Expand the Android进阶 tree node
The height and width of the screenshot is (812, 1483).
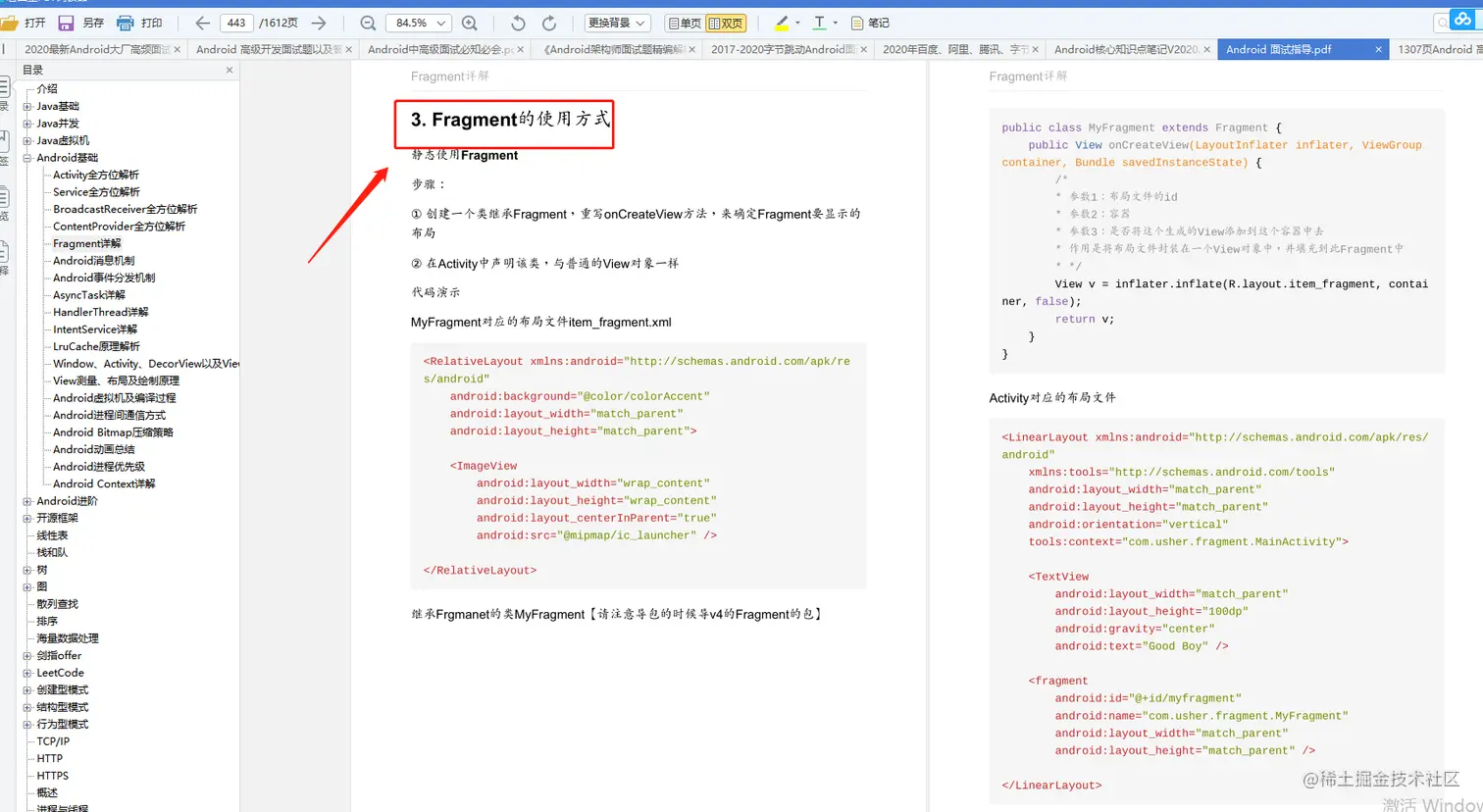[x=27, y=501]
